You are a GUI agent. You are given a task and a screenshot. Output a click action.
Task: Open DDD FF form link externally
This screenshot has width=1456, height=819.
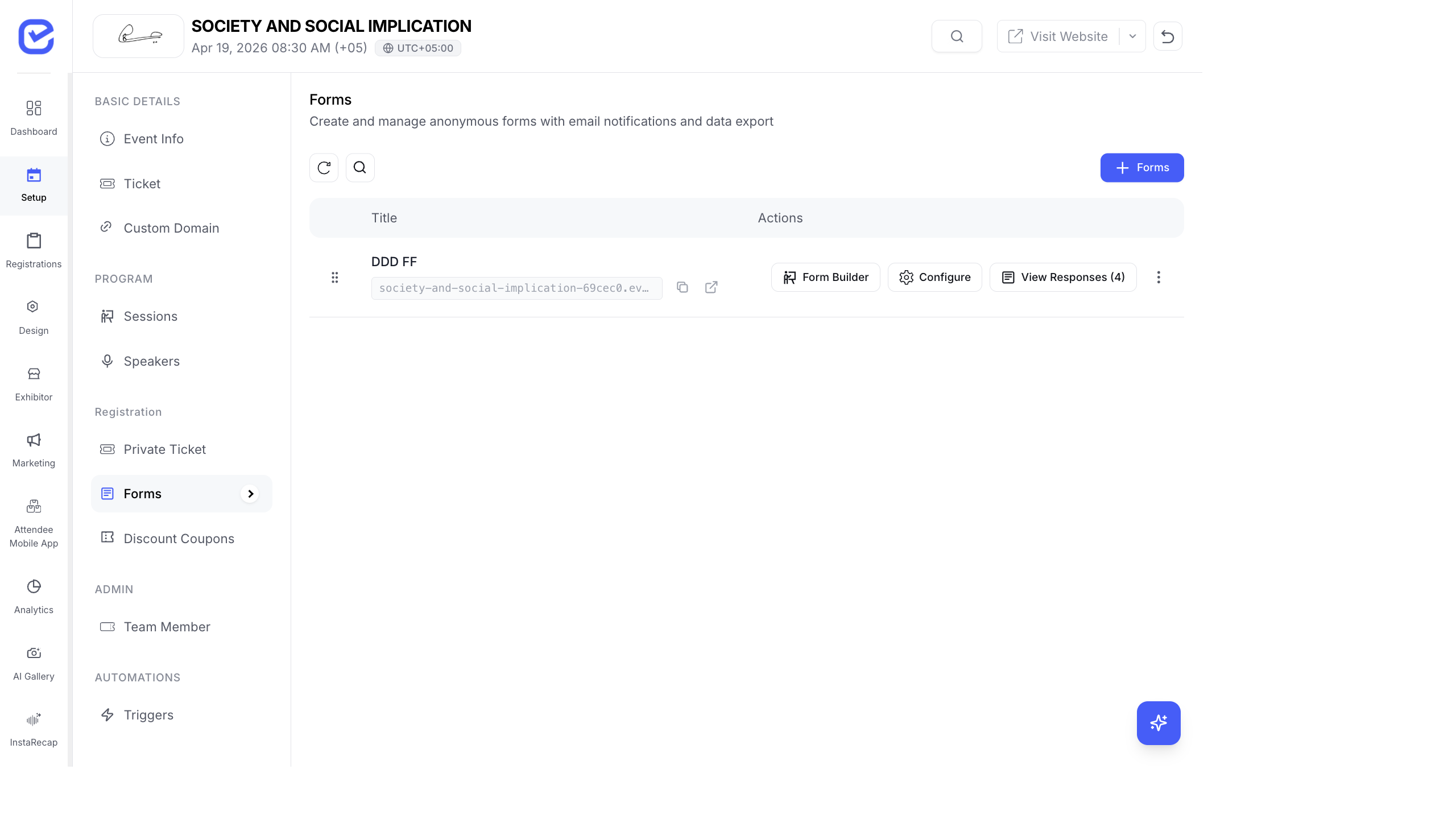click(x=711, y=287)
